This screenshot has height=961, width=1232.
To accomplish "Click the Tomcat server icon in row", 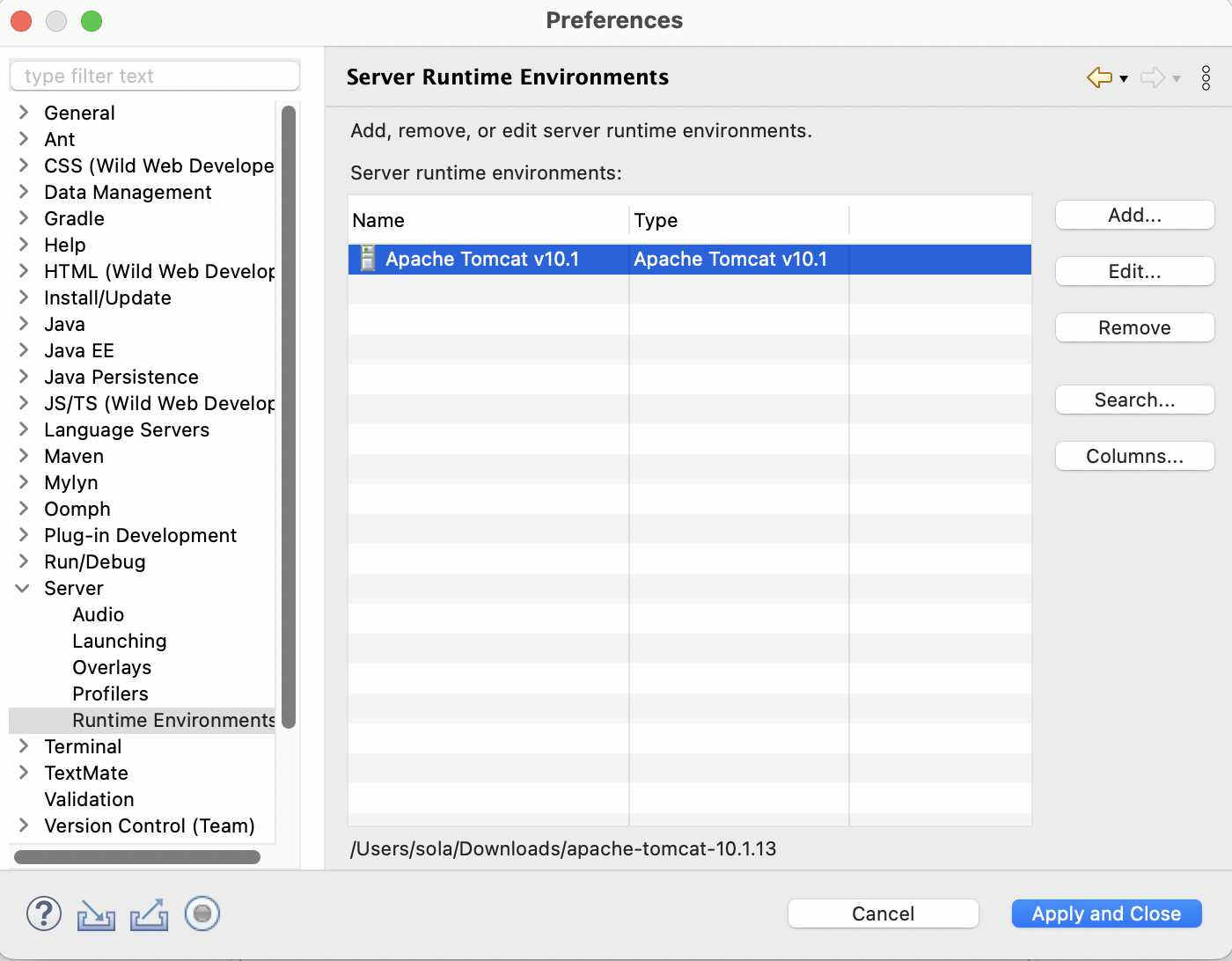I will (368, 259).
